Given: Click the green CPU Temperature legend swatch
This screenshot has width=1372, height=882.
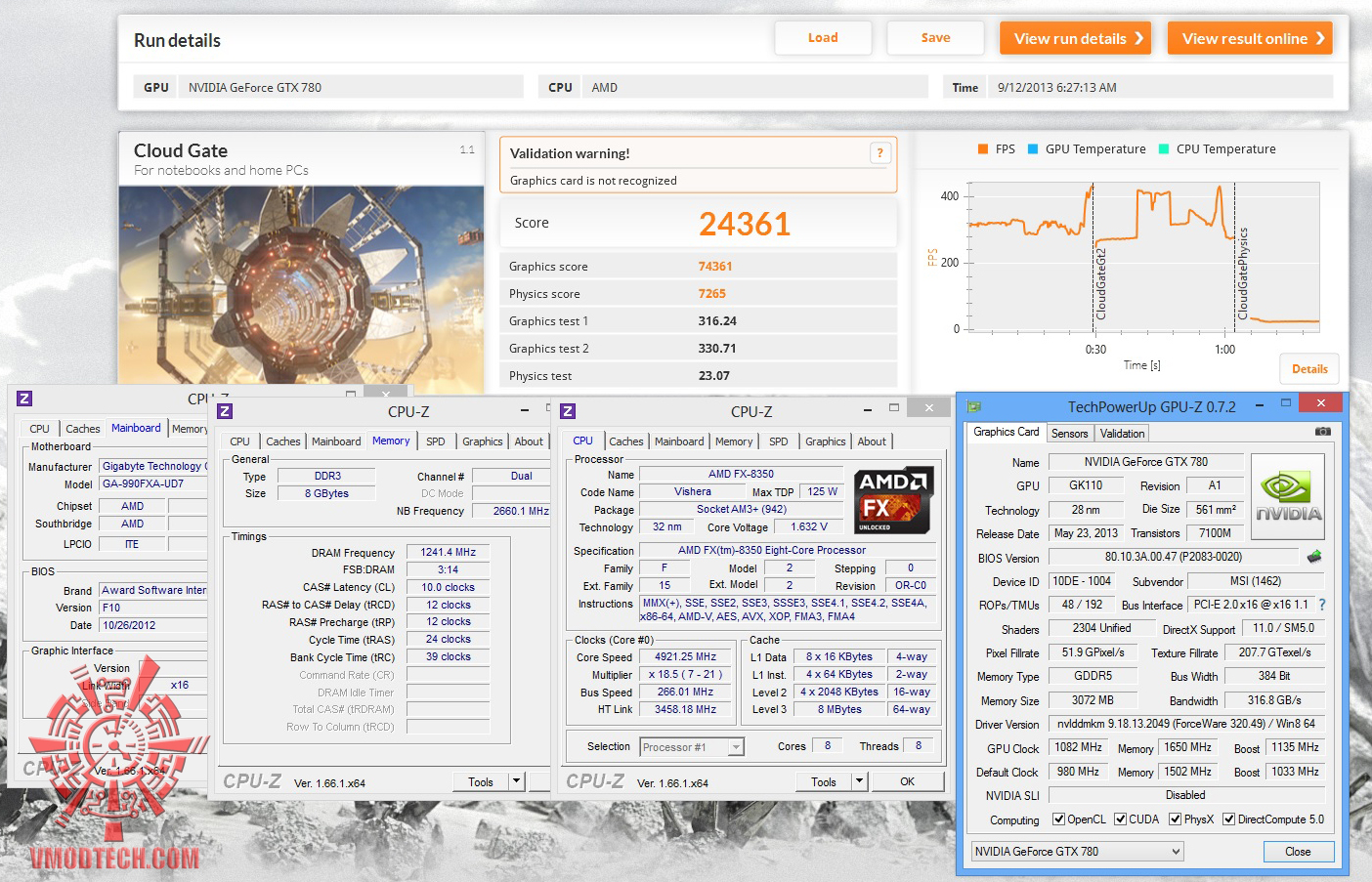Looking at the screenshot, I should (x=1164, y=149).
